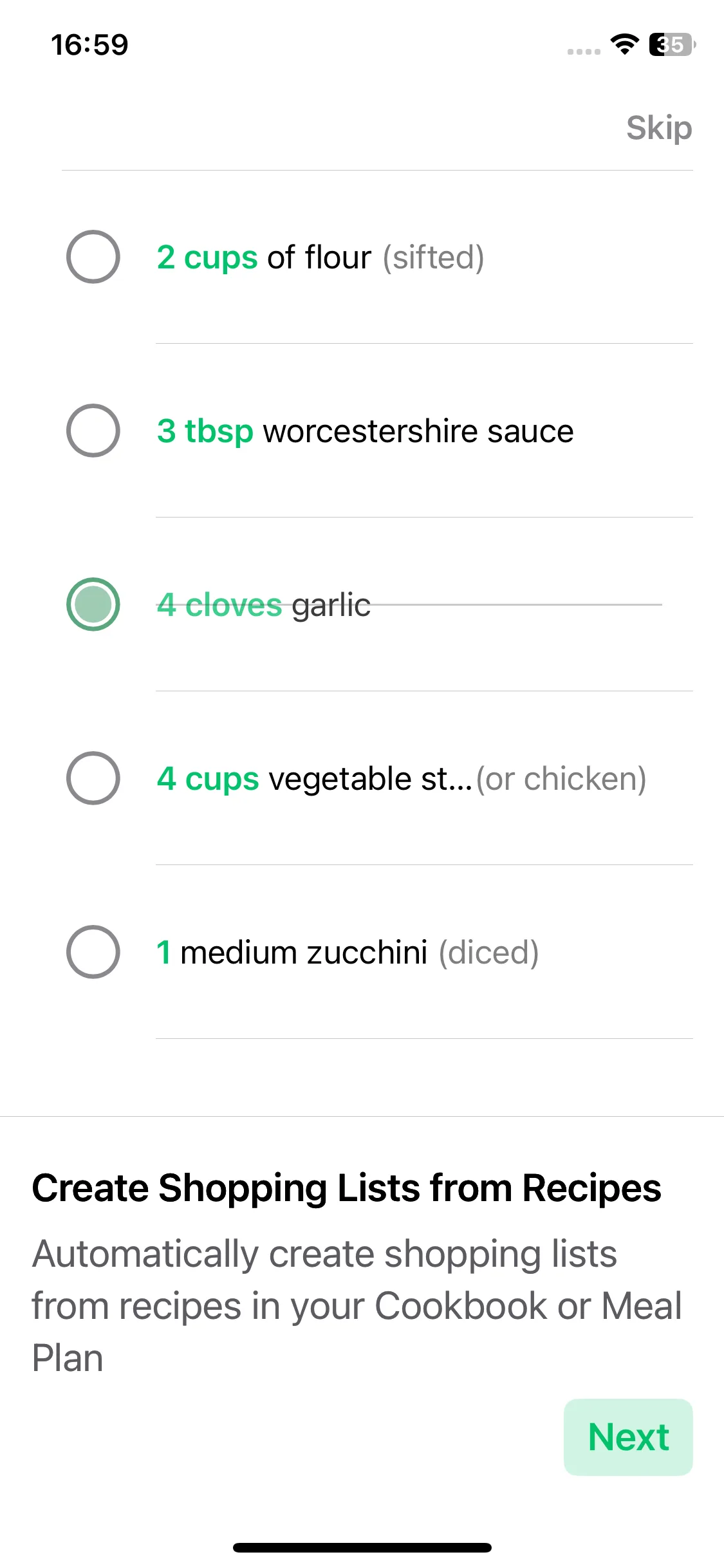The image size is (724, 1568).
Task: Open the truncated '4 cups vegetable st...' item
Action: click(x=315, y=779)
